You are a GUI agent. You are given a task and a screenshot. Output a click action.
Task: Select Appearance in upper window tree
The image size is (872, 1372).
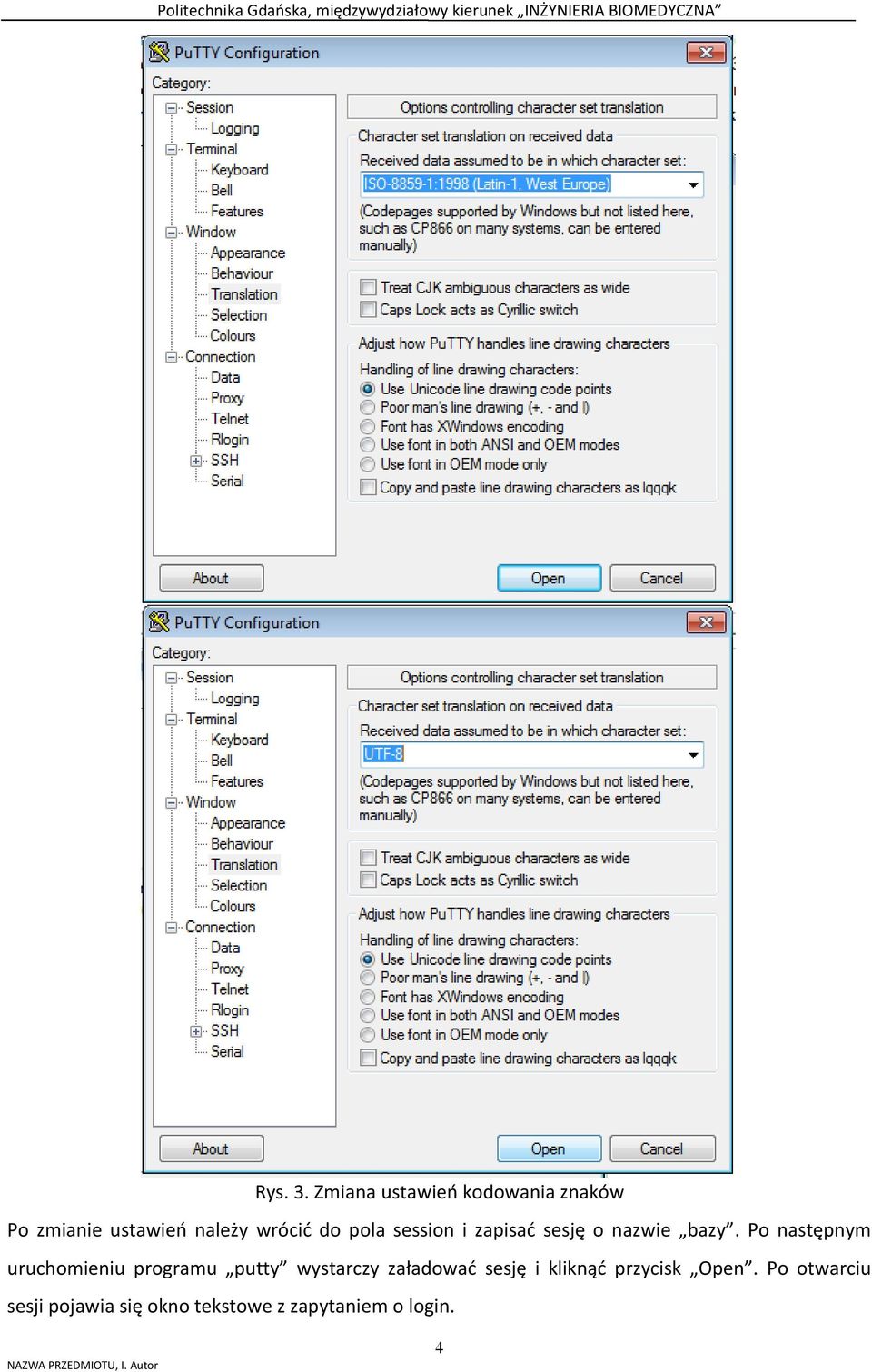pyautogui.click(x=247, y=253)
